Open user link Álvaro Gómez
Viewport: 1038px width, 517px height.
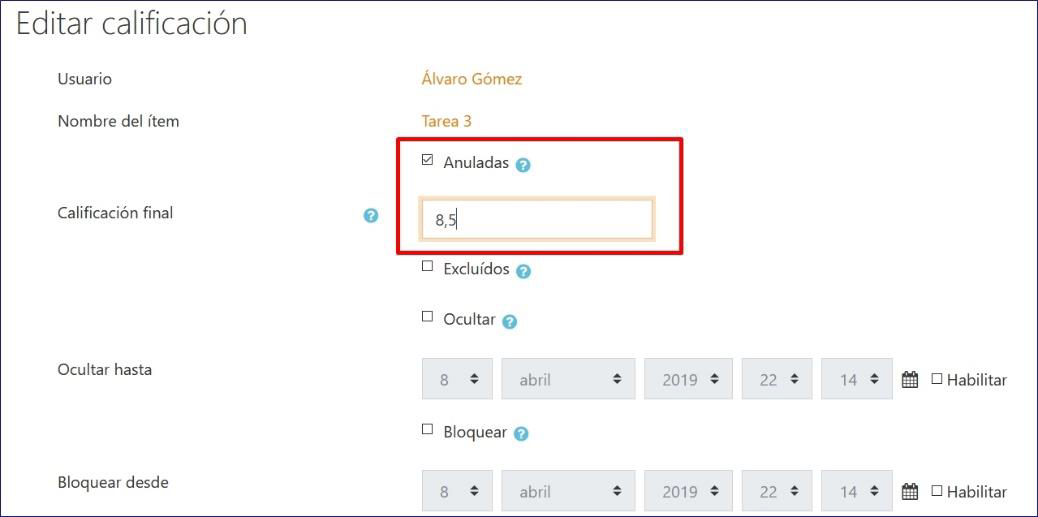[x=472, y=79]
